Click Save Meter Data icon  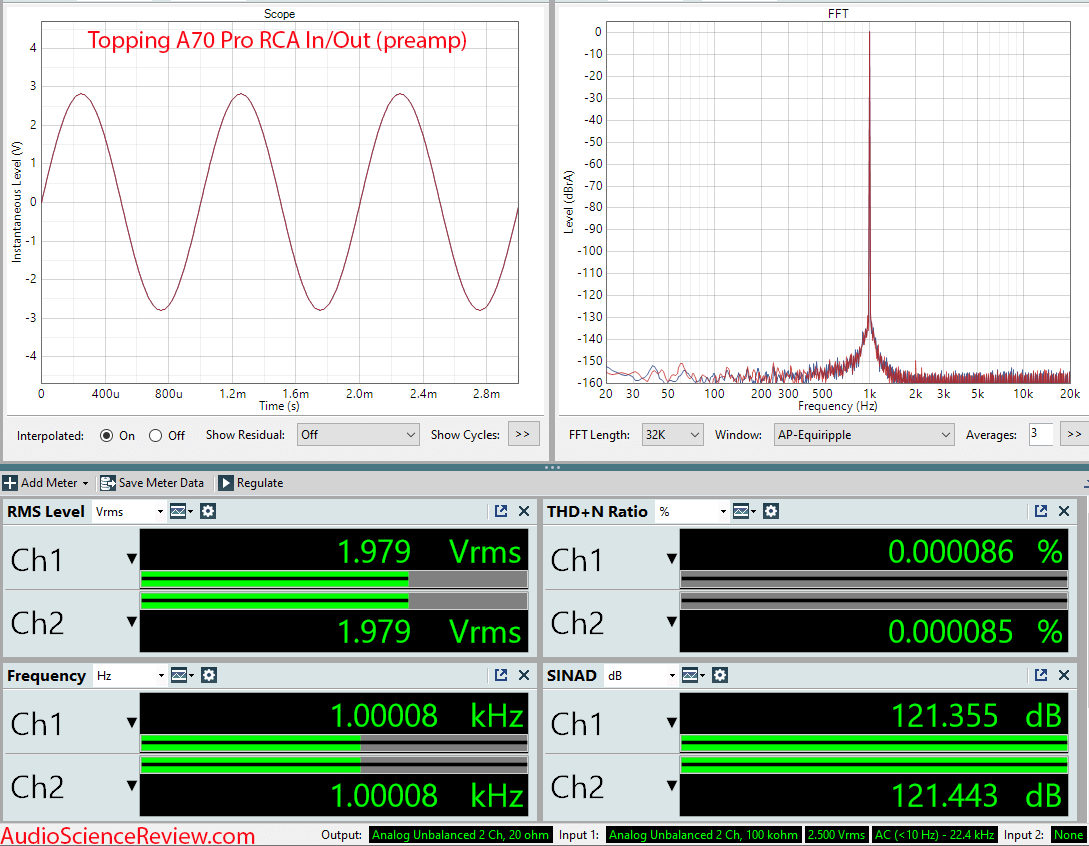tap(108, 483)
